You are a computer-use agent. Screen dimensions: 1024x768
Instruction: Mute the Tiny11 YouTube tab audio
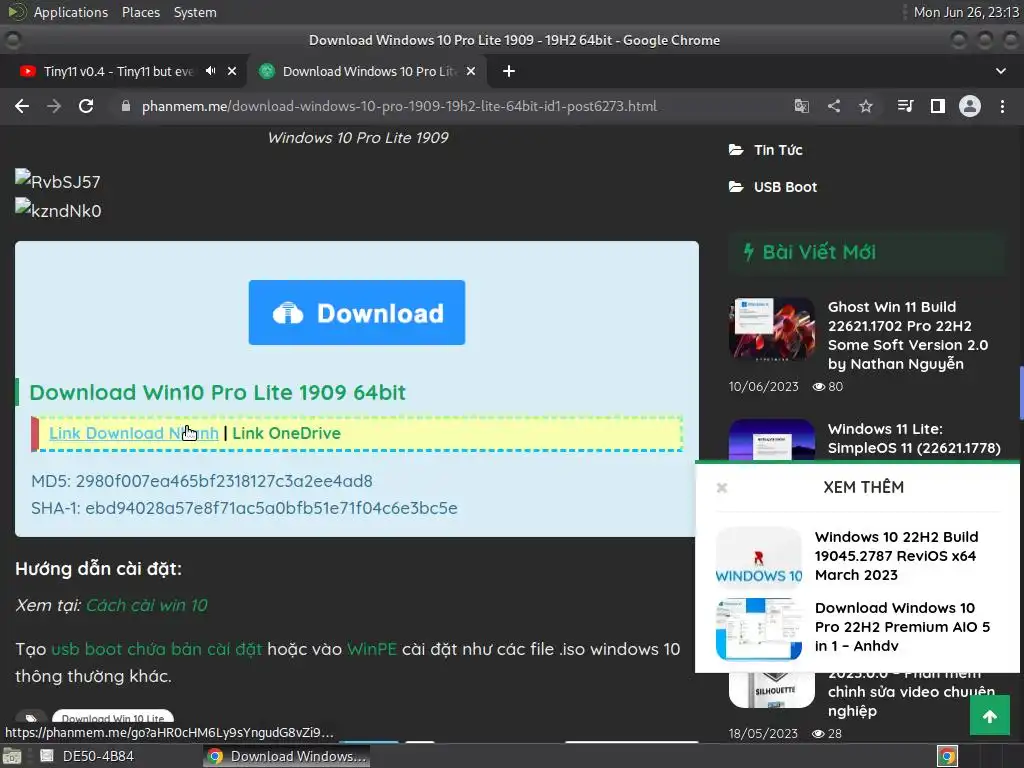(x=210, y=71)
